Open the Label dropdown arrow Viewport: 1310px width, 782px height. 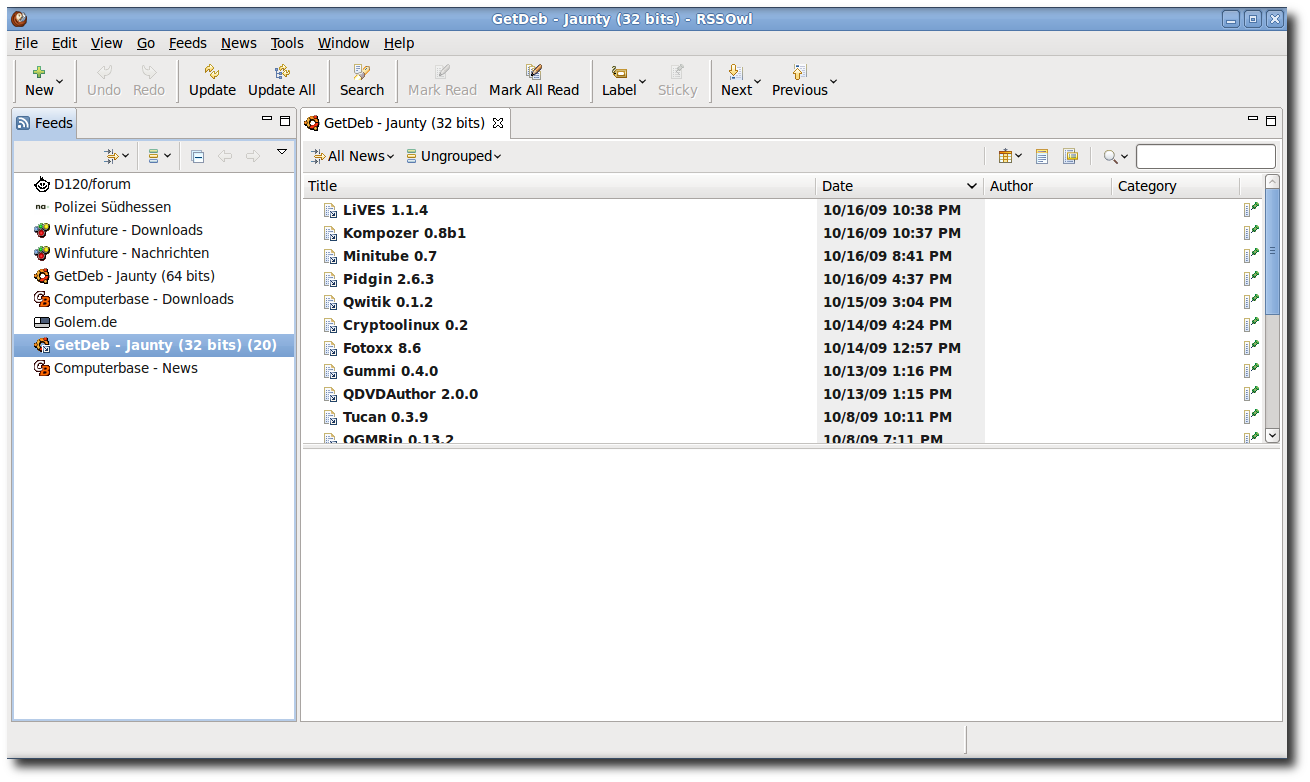pyautogui.click(x=642, y=81)
